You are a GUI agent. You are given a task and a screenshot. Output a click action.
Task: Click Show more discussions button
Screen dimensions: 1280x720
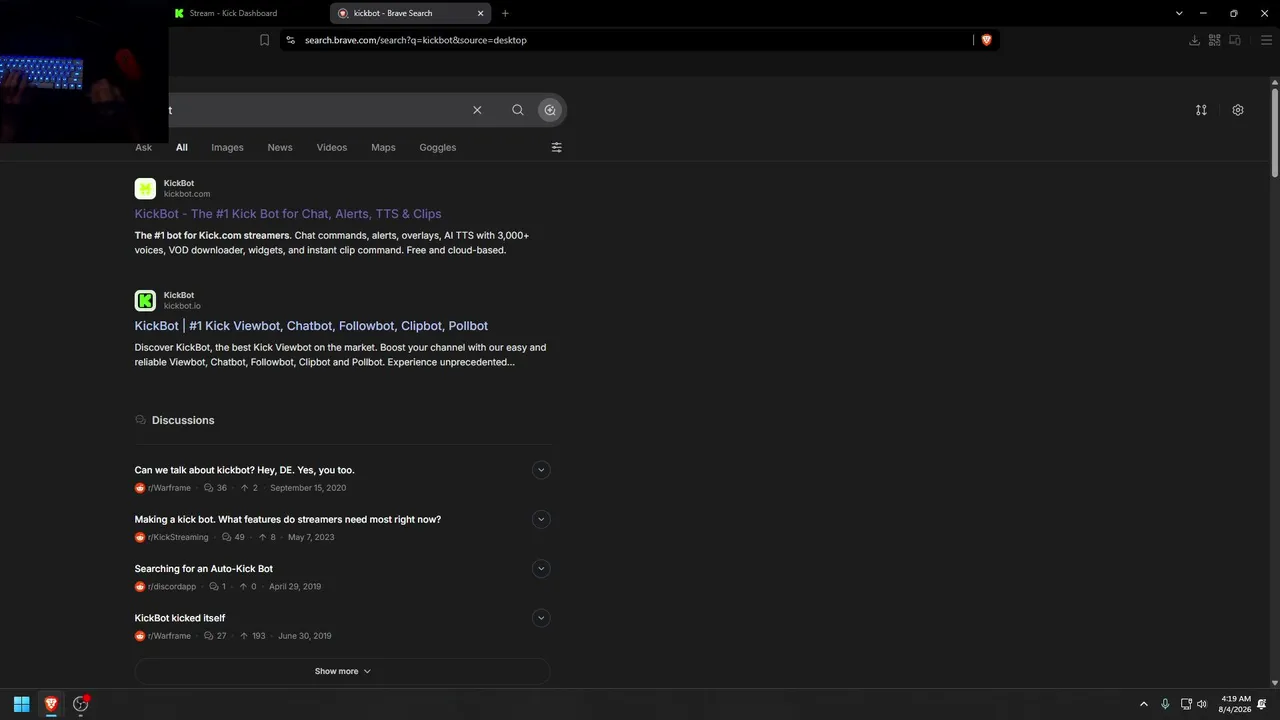(x=342, y=671)
